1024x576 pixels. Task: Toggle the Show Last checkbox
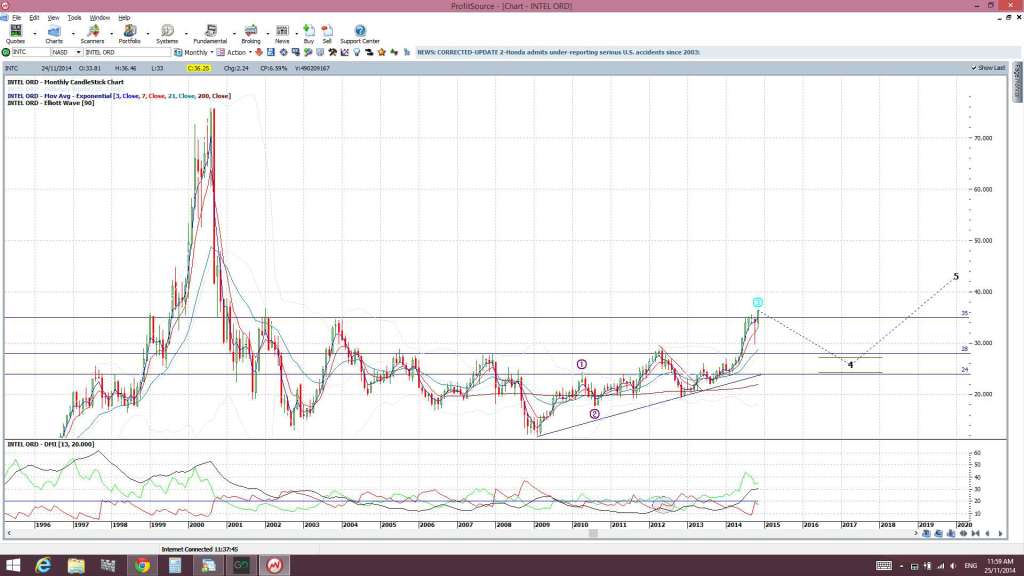pyautogui.click(x=974, y=68)
